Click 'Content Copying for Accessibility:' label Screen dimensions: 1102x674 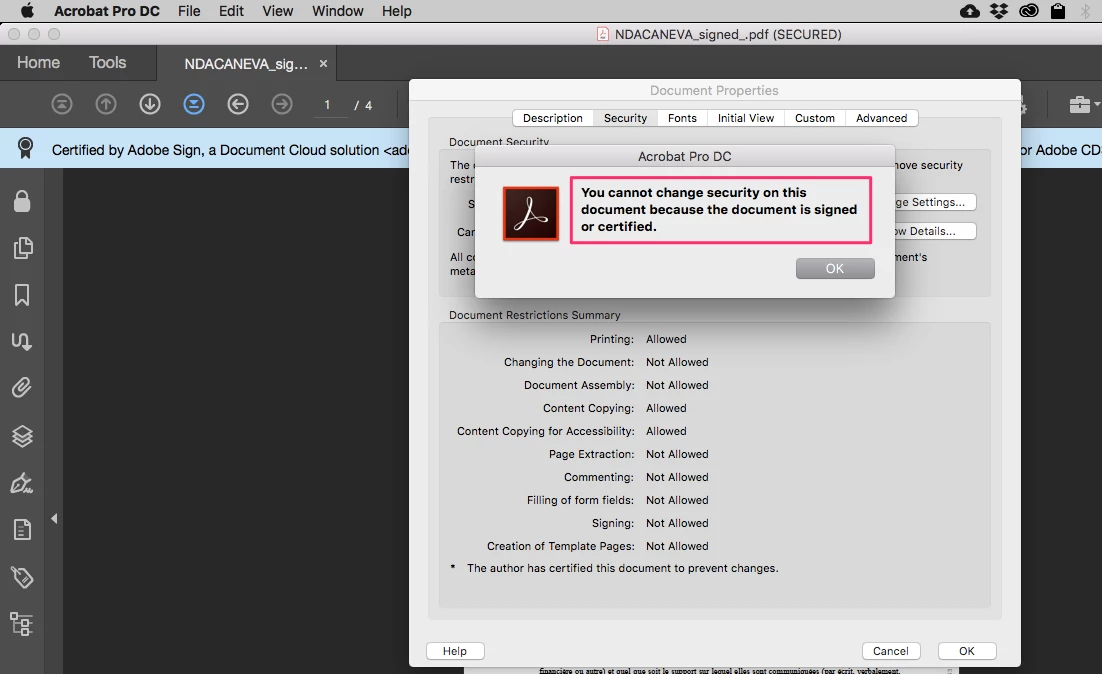(x=545, y=431)
